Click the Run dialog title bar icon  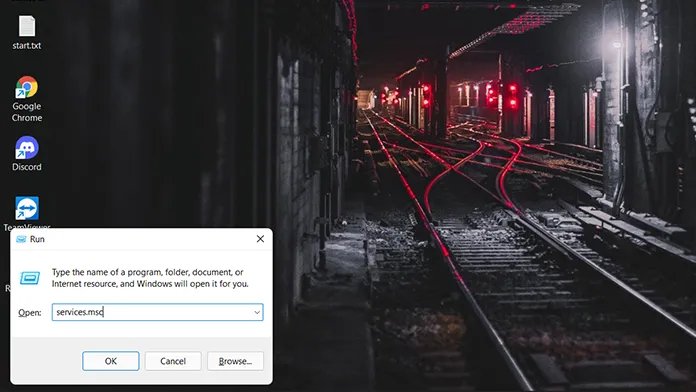(21, 239)
